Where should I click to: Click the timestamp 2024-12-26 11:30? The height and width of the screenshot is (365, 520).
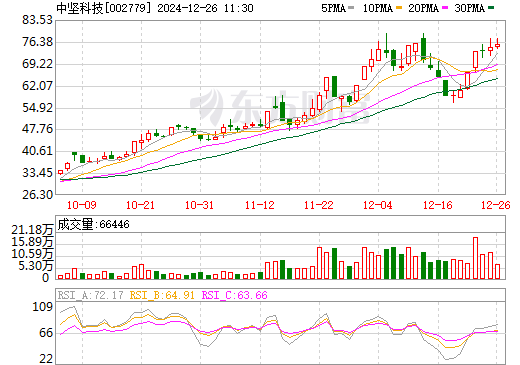(205, 8)
